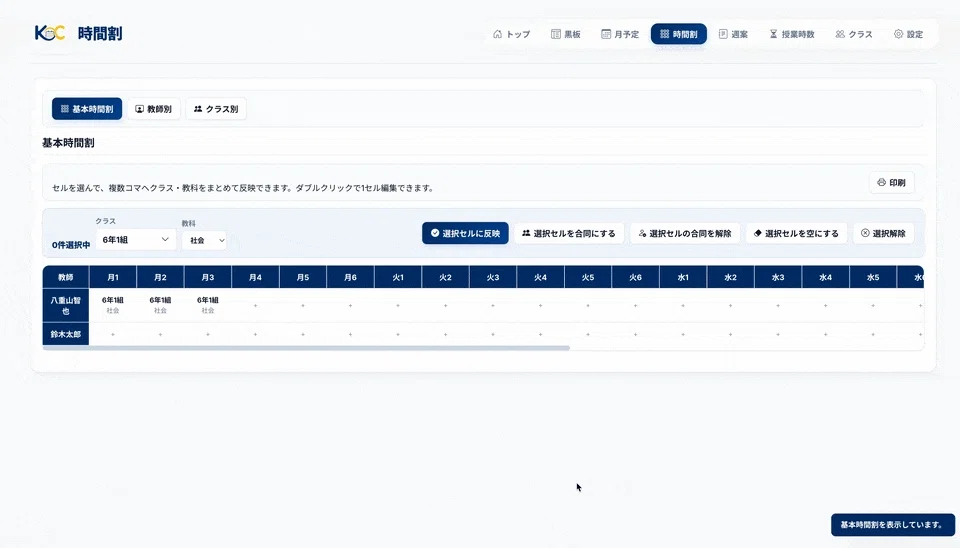Open the クラス dropdown showing 6年1組
The height and width of the screenshot is (548, 960).
coord(135,239)
